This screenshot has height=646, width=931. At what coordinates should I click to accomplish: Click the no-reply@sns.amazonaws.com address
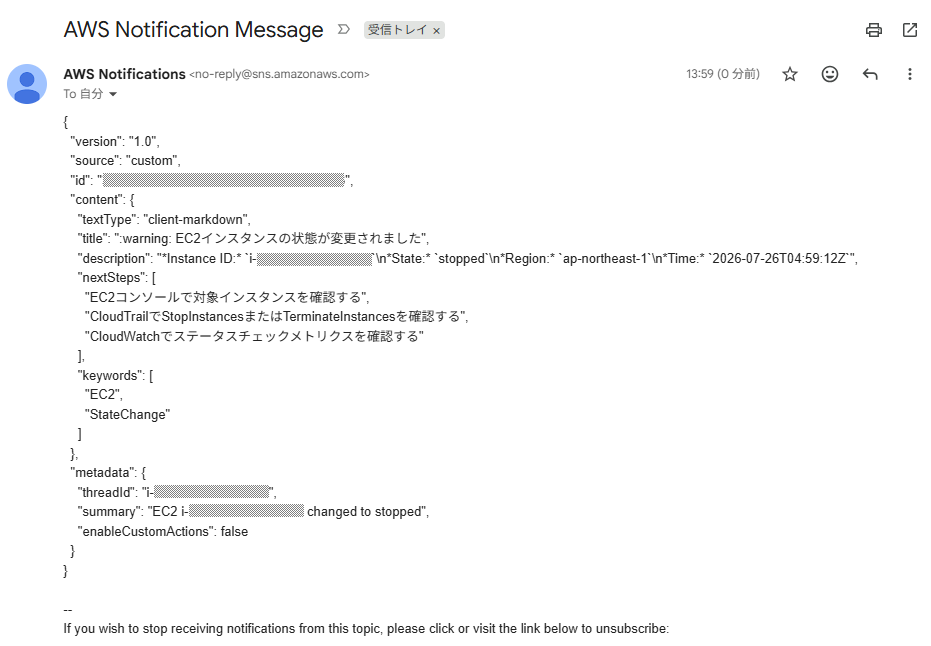[279, 74]
